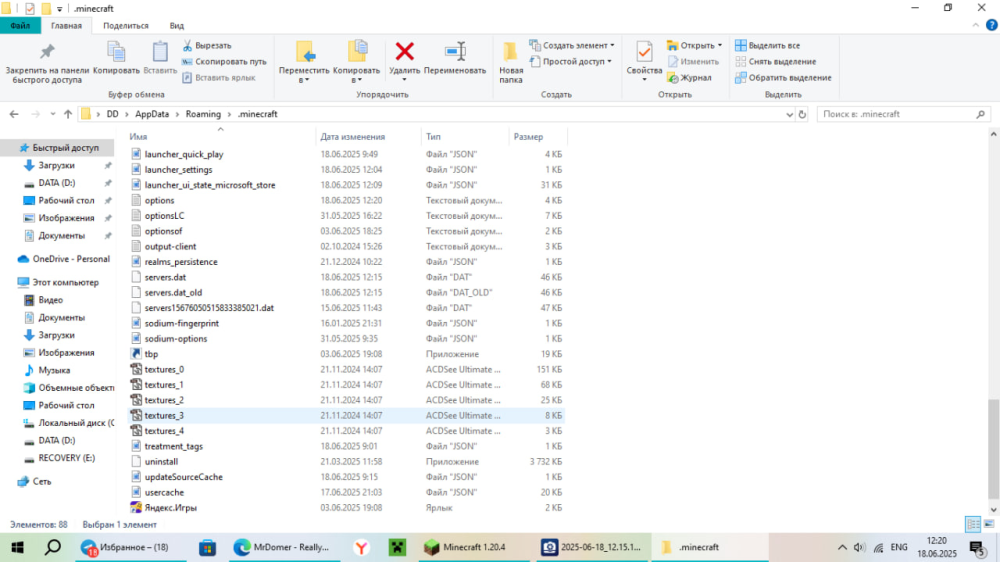
Task: Switch to View (Вид) ribbon tab
Action: click(177, 26)
